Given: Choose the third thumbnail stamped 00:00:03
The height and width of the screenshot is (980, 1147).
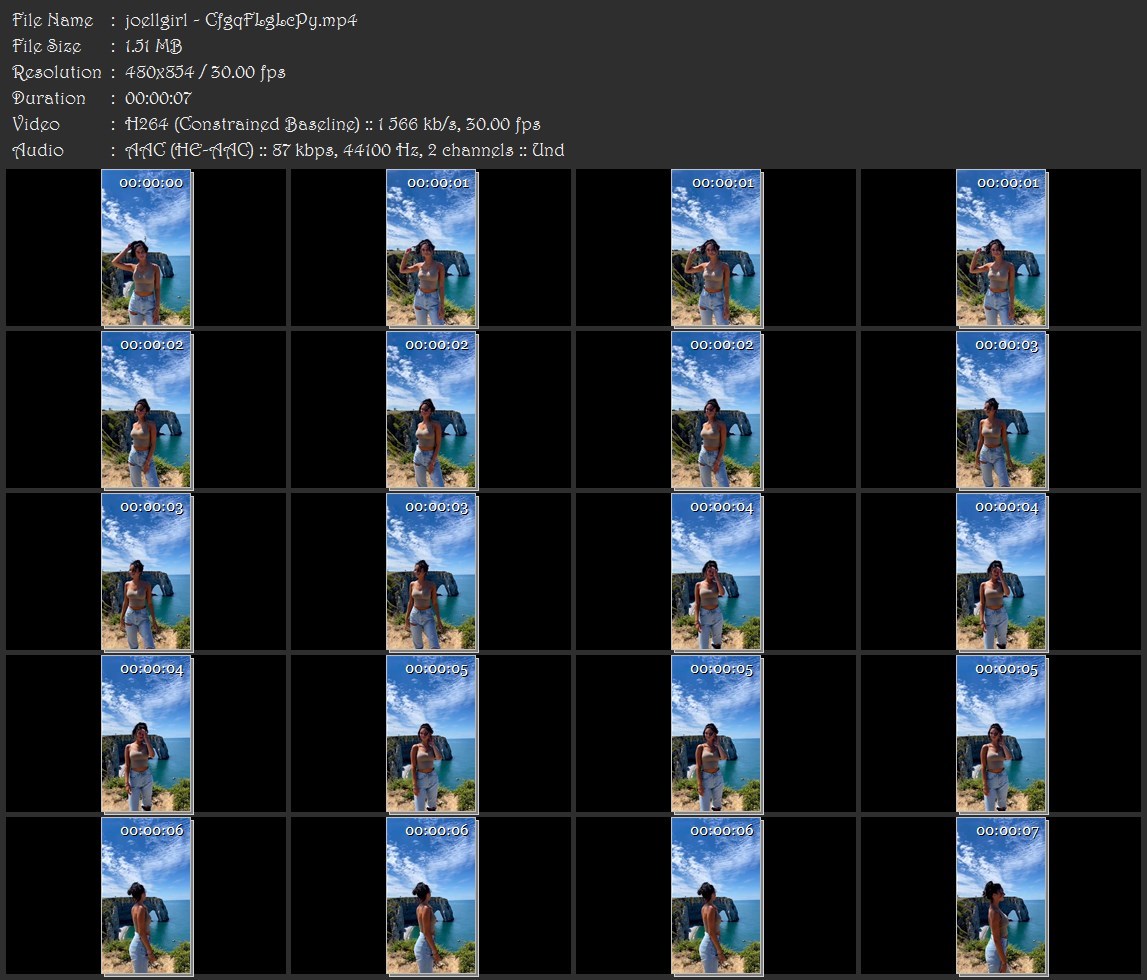Looking at the screenshot, I should tap(432, 572).
